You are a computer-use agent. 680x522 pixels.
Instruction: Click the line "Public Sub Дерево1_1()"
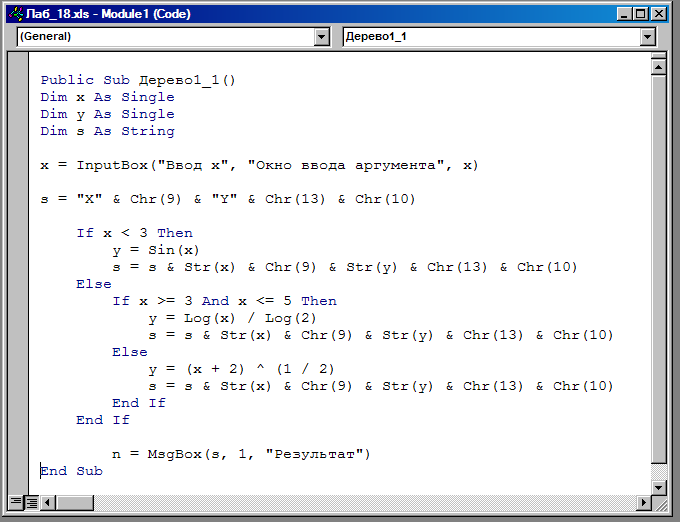tap(138, 80)
